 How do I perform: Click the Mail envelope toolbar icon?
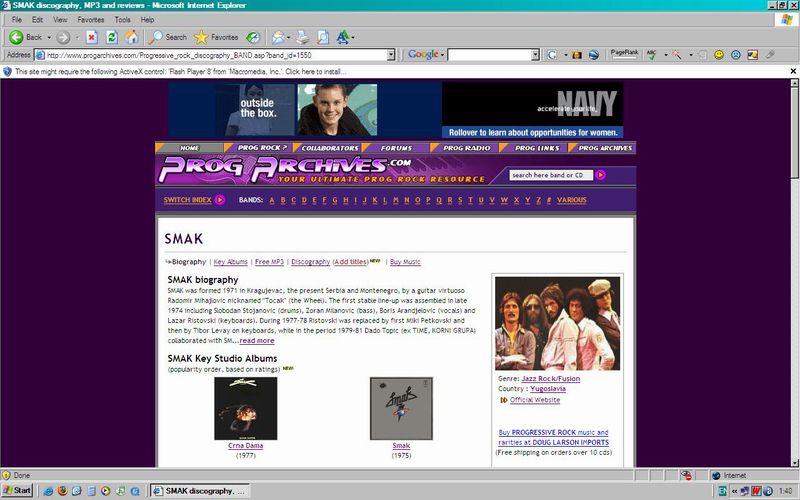(278, 37)
